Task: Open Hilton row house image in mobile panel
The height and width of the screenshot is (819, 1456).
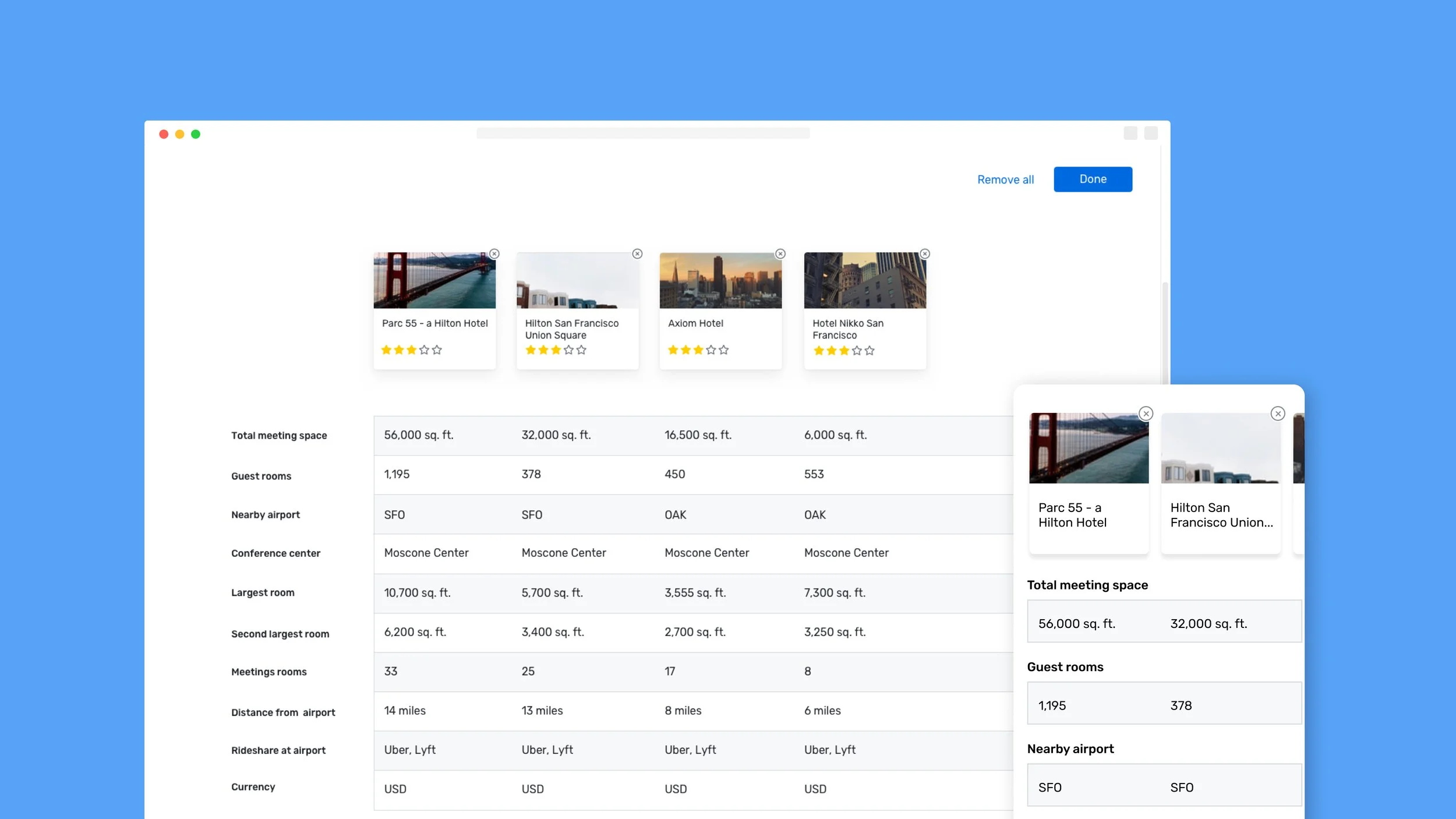Action: (x=1221, y=448)
